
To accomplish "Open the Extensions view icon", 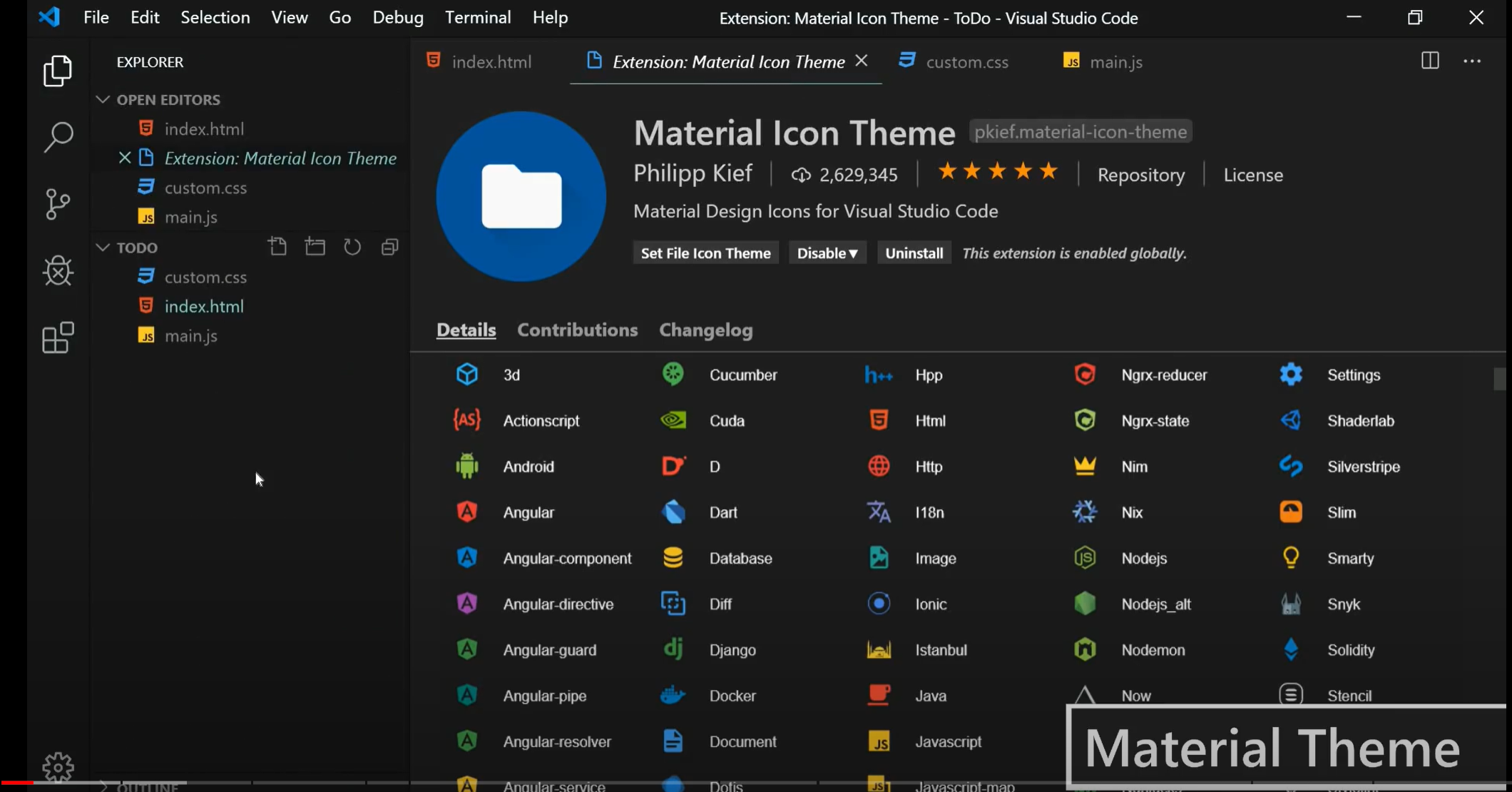I will click(58, 337).
